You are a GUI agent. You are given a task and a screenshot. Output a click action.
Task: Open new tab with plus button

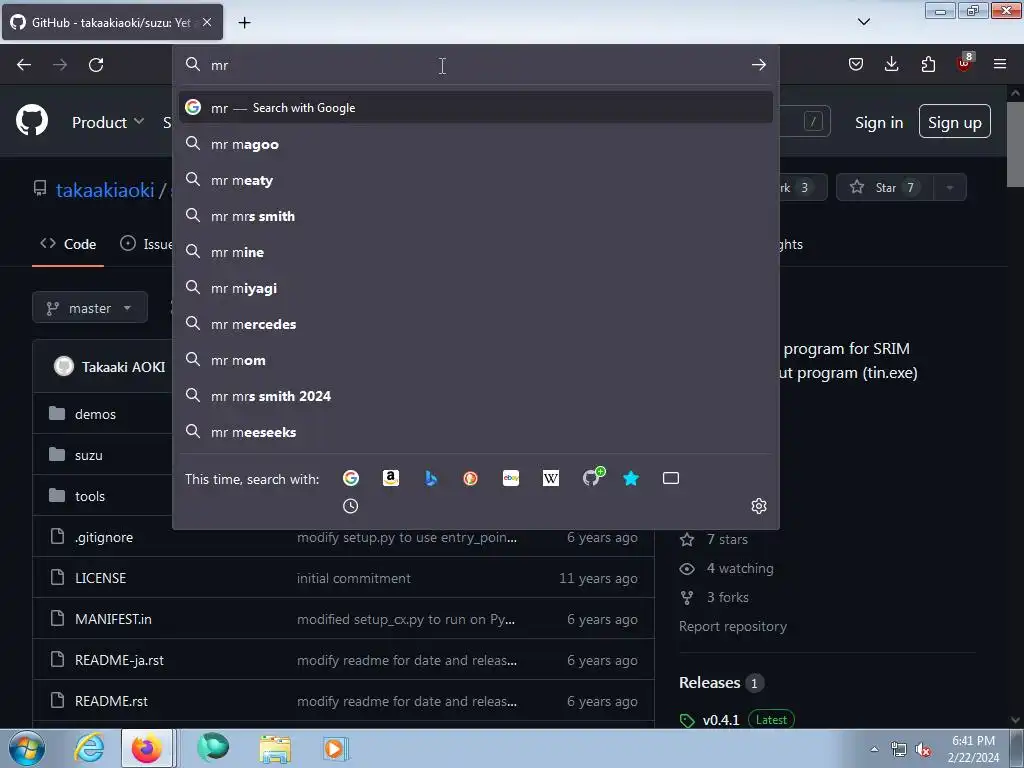click(x=244, y=23)
